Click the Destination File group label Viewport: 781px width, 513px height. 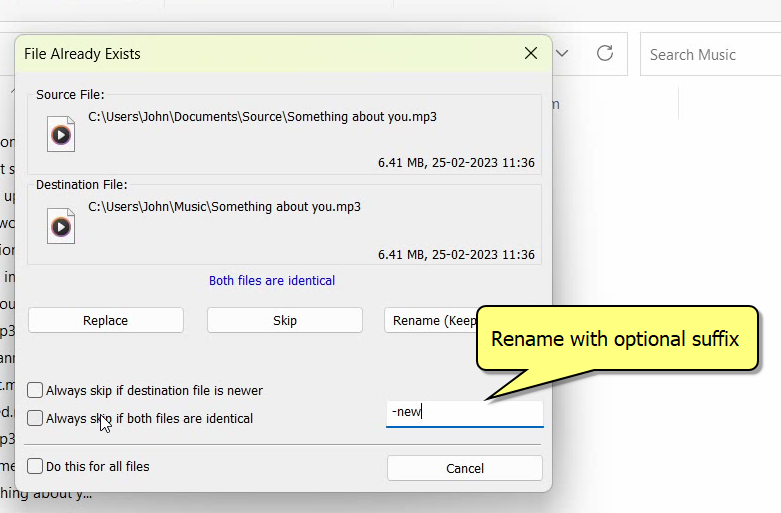[82, 185]
